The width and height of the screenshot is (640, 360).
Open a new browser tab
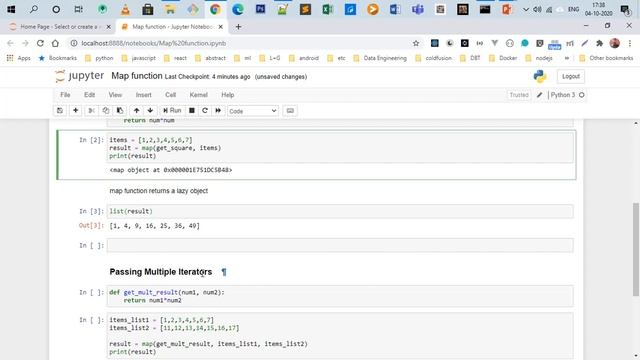point(238,27)
